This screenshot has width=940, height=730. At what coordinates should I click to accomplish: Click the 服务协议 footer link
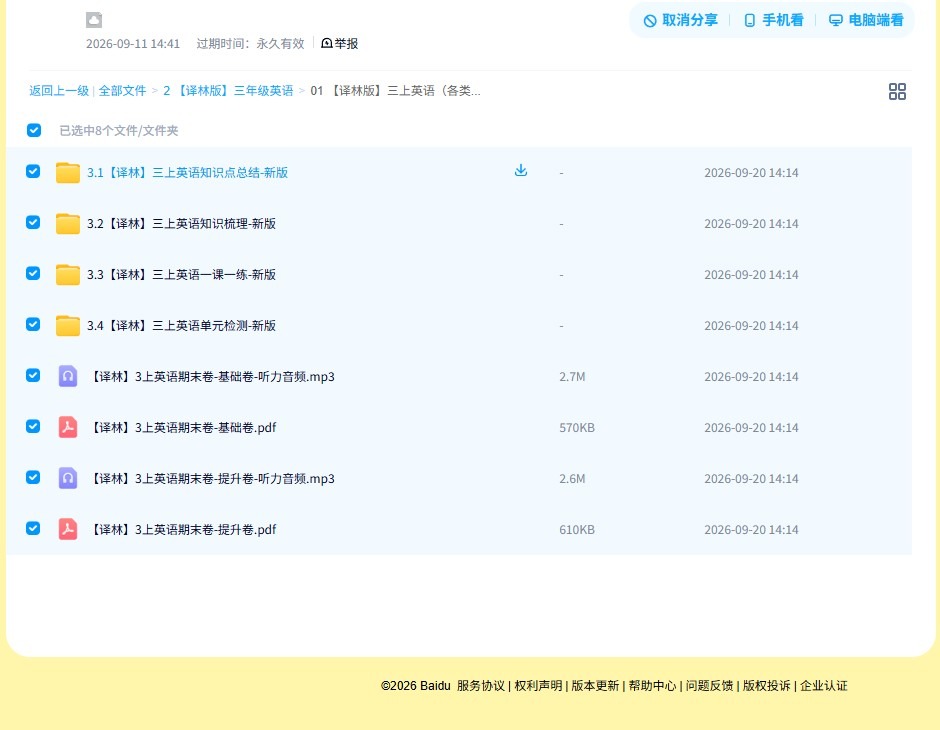[481, 686]
